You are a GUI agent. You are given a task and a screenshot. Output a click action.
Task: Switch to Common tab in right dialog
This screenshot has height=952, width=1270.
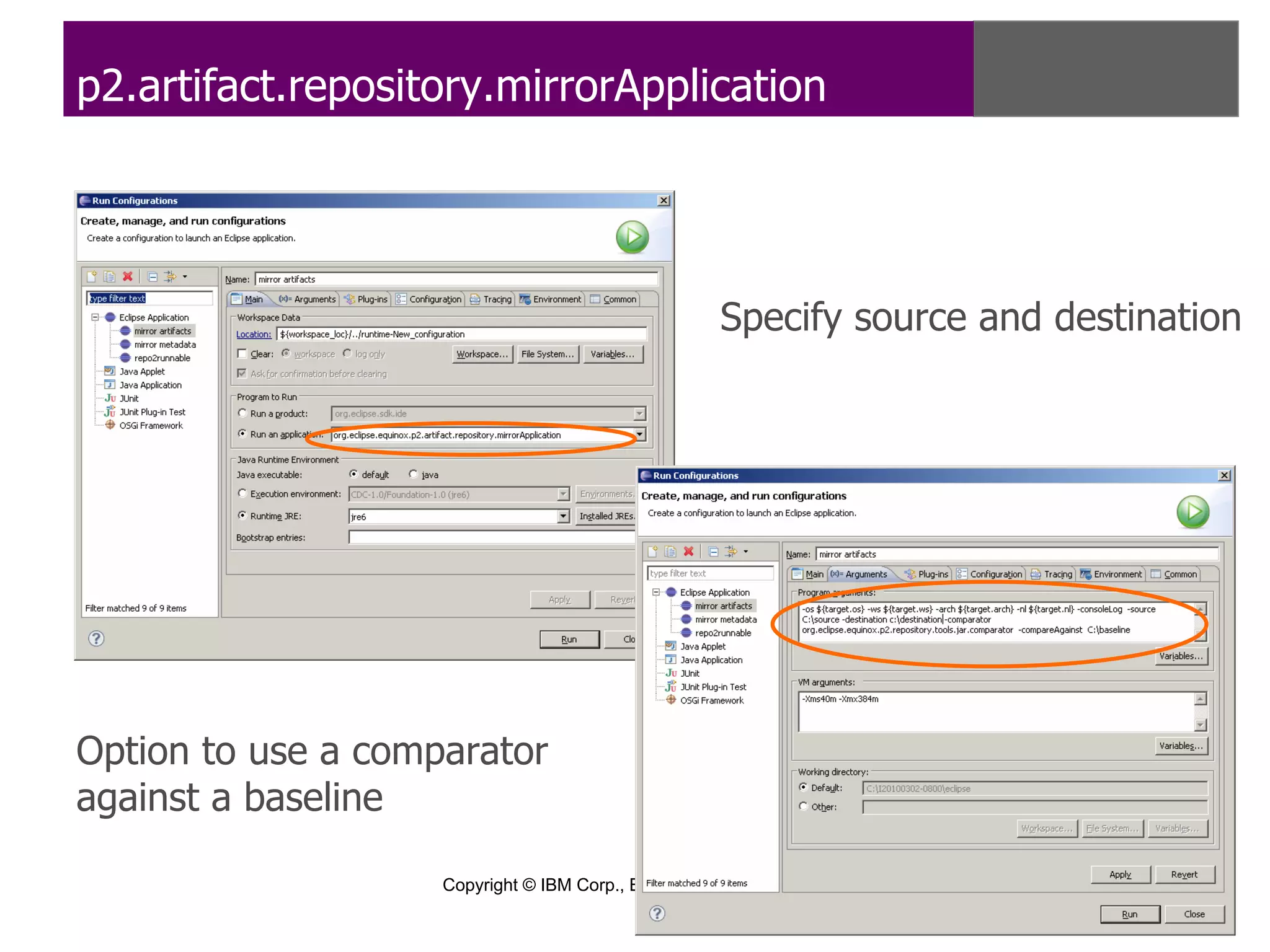coord(1174,575)
